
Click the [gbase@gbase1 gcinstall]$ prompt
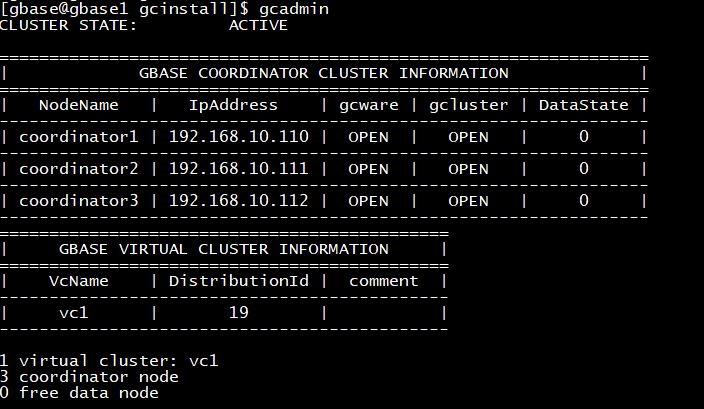pos(124,9)
